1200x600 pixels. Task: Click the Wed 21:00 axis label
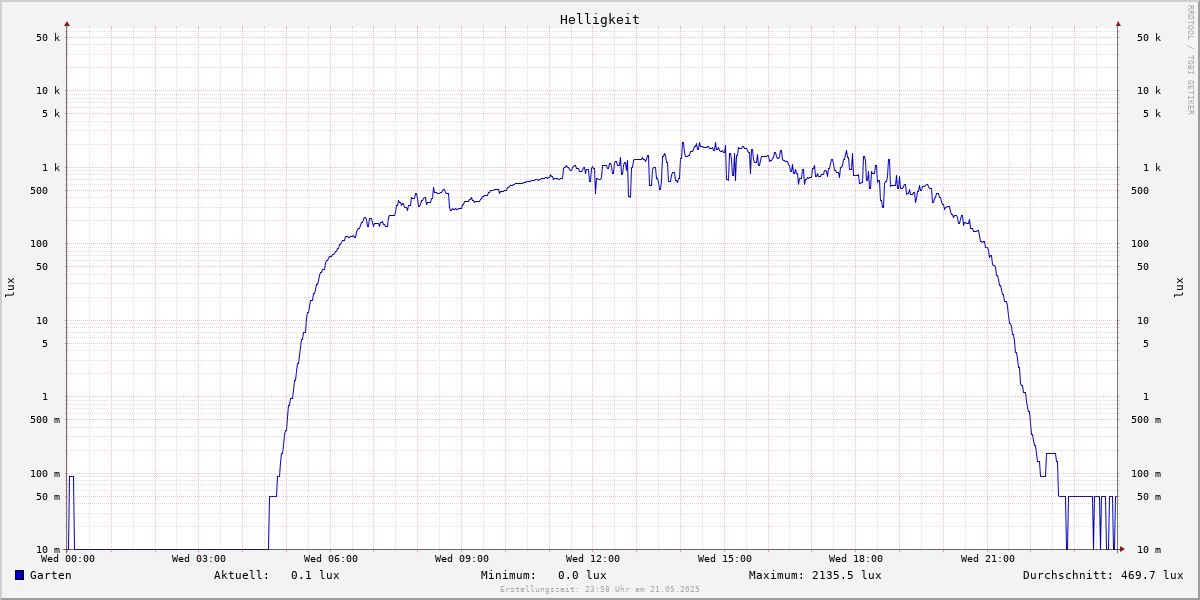(x=988, y=559)
